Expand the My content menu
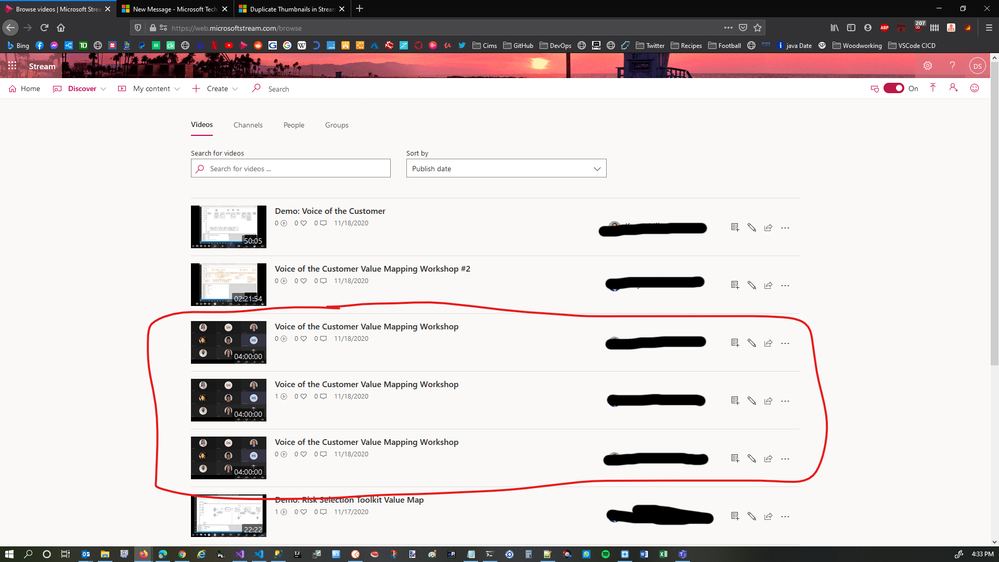 tap(149, 89)
